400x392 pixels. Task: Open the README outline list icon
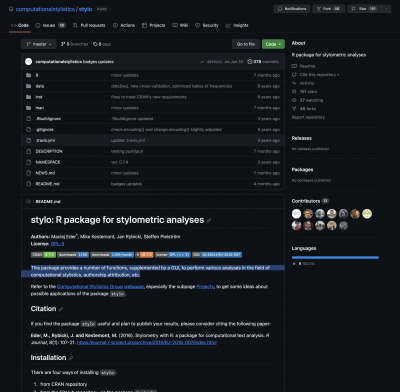[x=28, y=201]
